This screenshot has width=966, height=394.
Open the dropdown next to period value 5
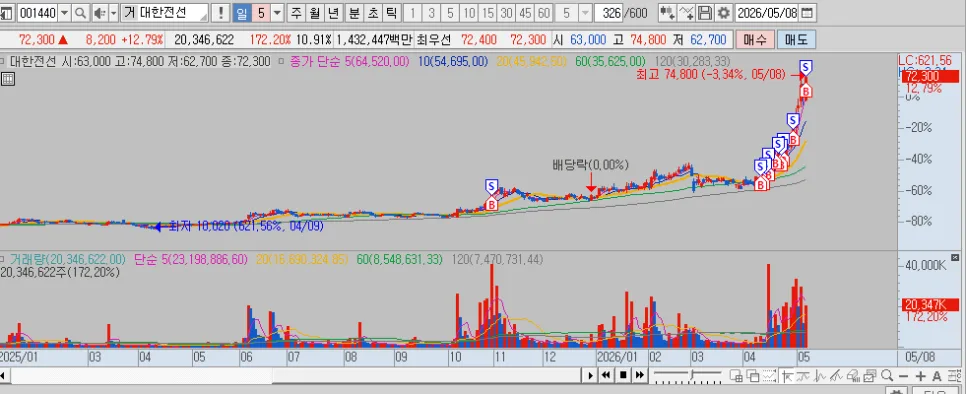[278, 12]
